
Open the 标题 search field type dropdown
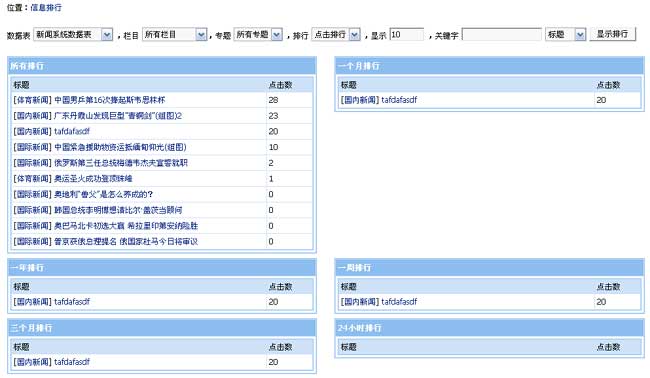point(565,34)
